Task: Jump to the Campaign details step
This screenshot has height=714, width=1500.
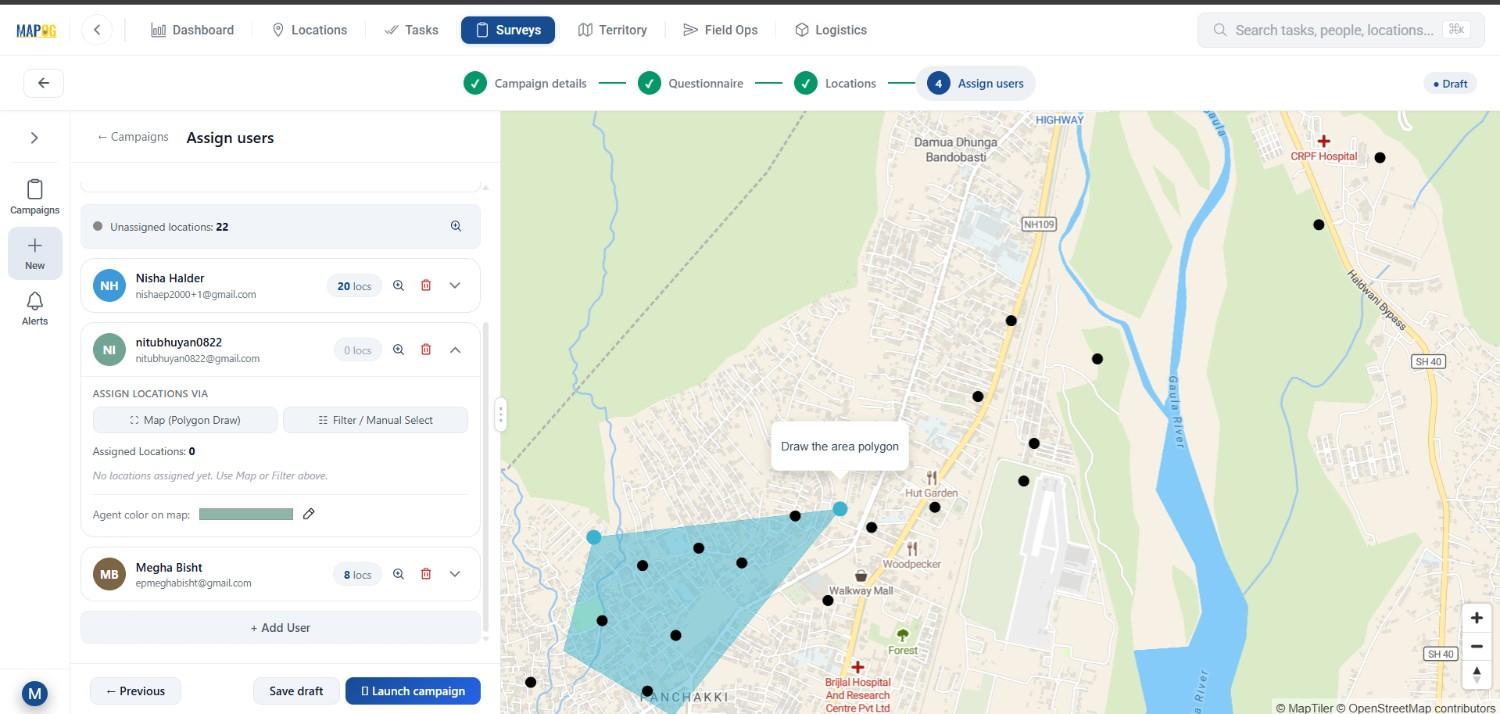Action: tap(525, 83)
